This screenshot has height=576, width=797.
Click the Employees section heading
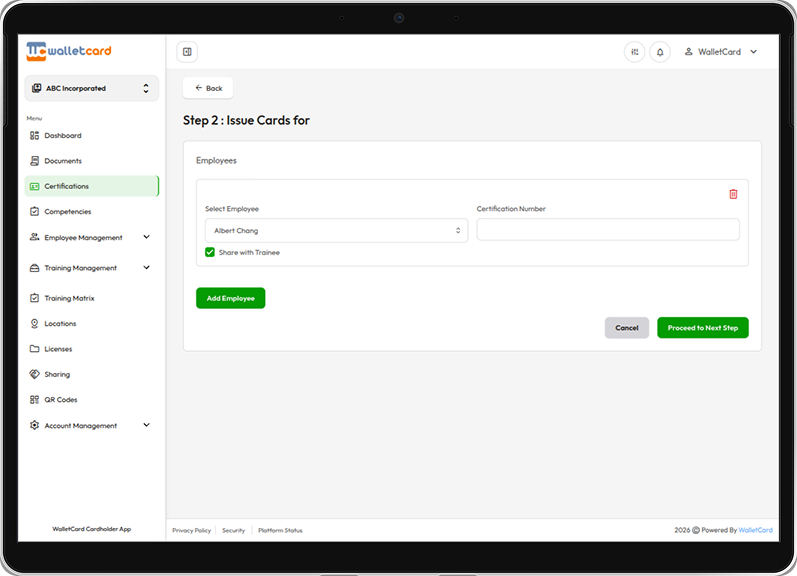pos(217,161)
